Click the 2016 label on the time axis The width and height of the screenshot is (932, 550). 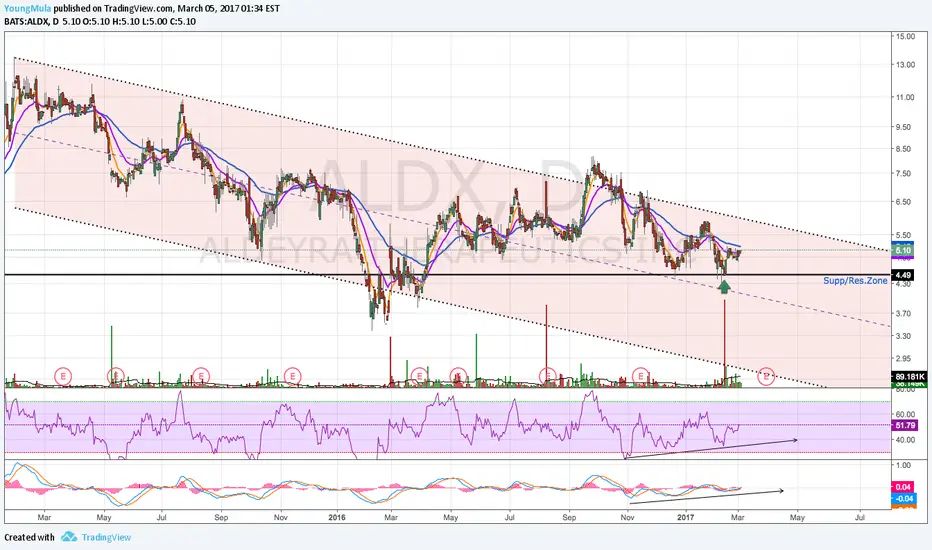pyautogui.click(x=337, y=517)
